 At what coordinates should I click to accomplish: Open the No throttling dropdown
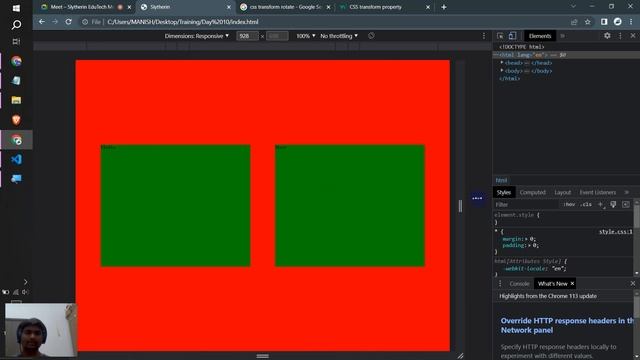(339, 36)
